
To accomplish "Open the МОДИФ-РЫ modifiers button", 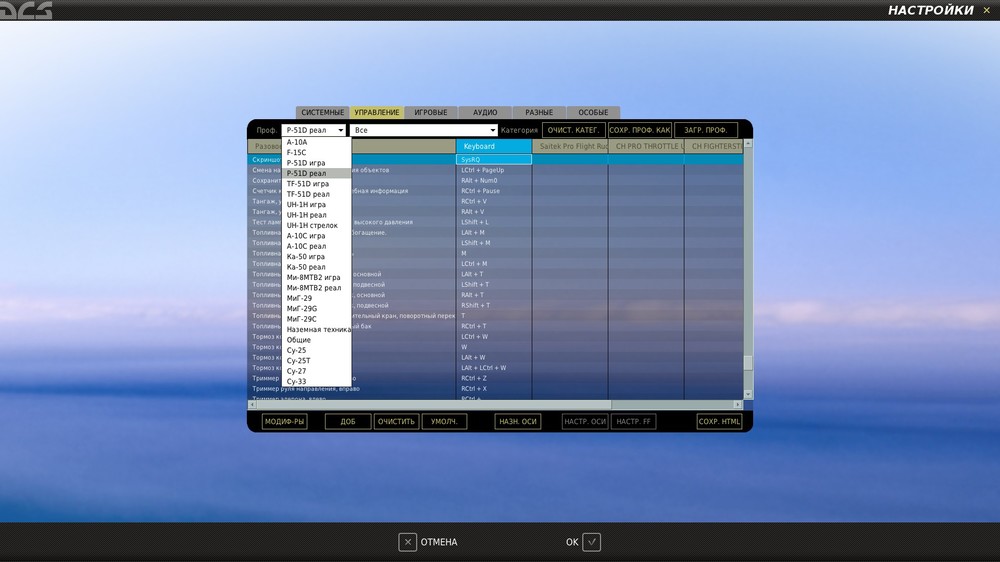I will tap(284, 422).
